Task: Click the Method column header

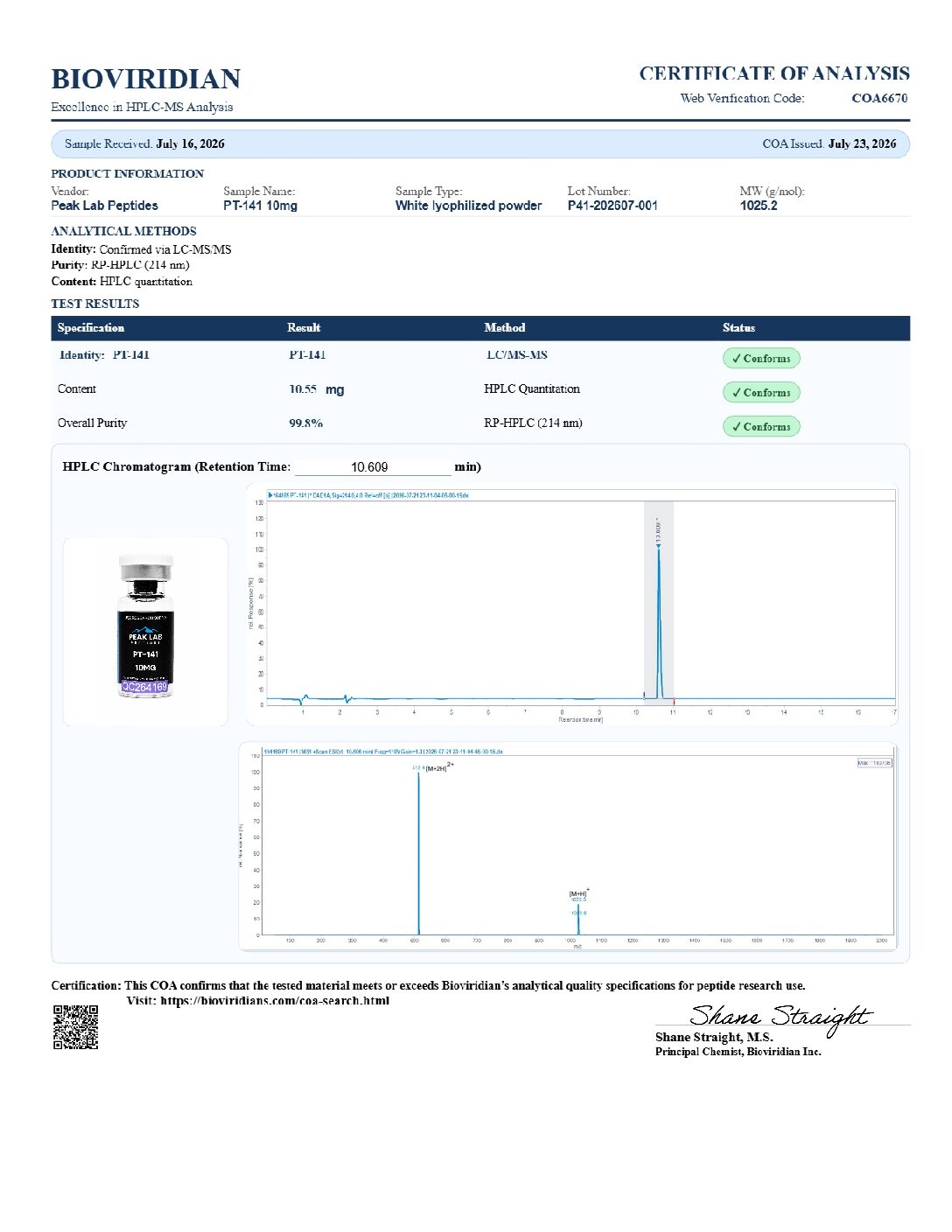Action: [505, 328]
